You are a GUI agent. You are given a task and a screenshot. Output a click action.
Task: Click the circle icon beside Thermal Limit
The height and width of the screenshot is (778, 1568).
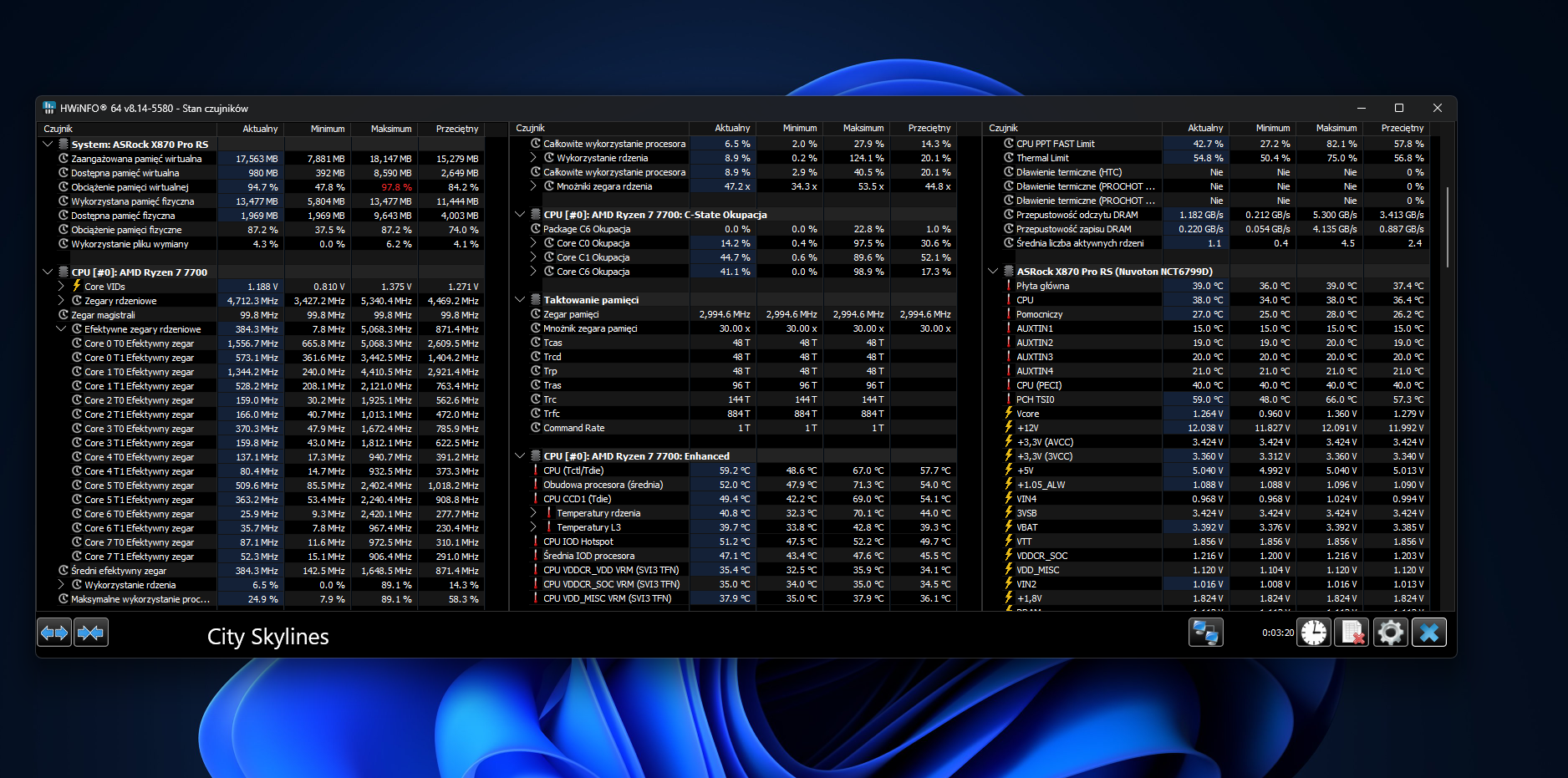(x=1009, y=157)
